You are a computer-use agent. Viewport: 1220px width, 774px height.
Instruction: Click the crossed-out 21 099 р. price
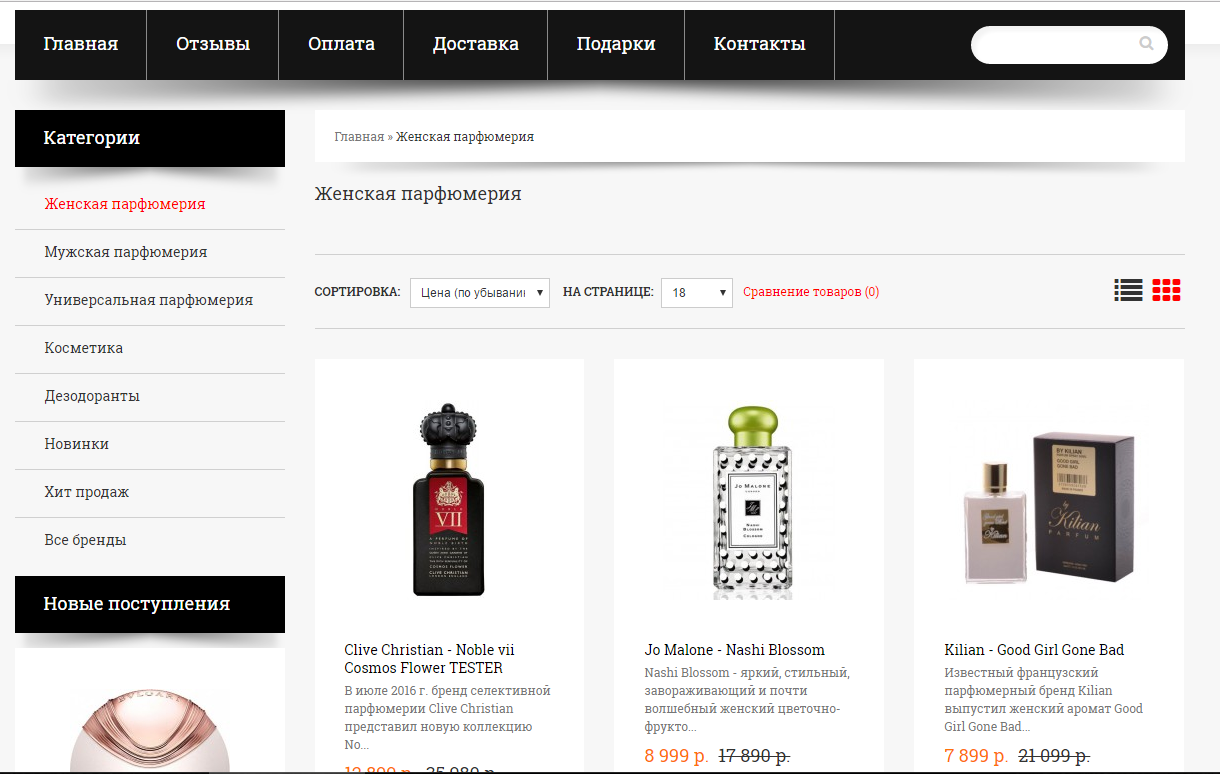(1054, 756)
